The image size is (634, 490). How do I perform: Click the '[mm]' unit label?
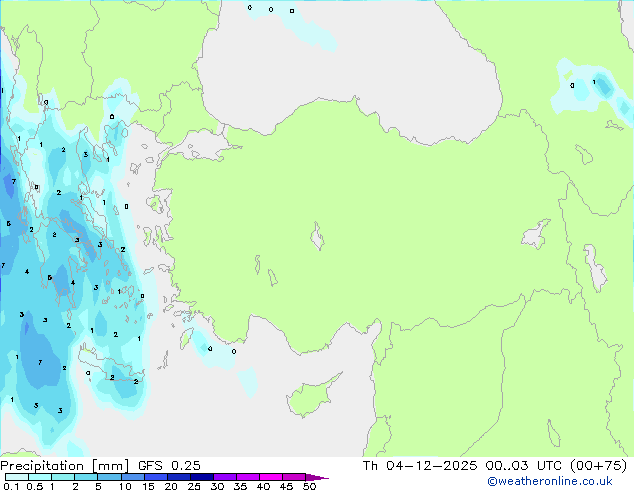coord(110,466)
